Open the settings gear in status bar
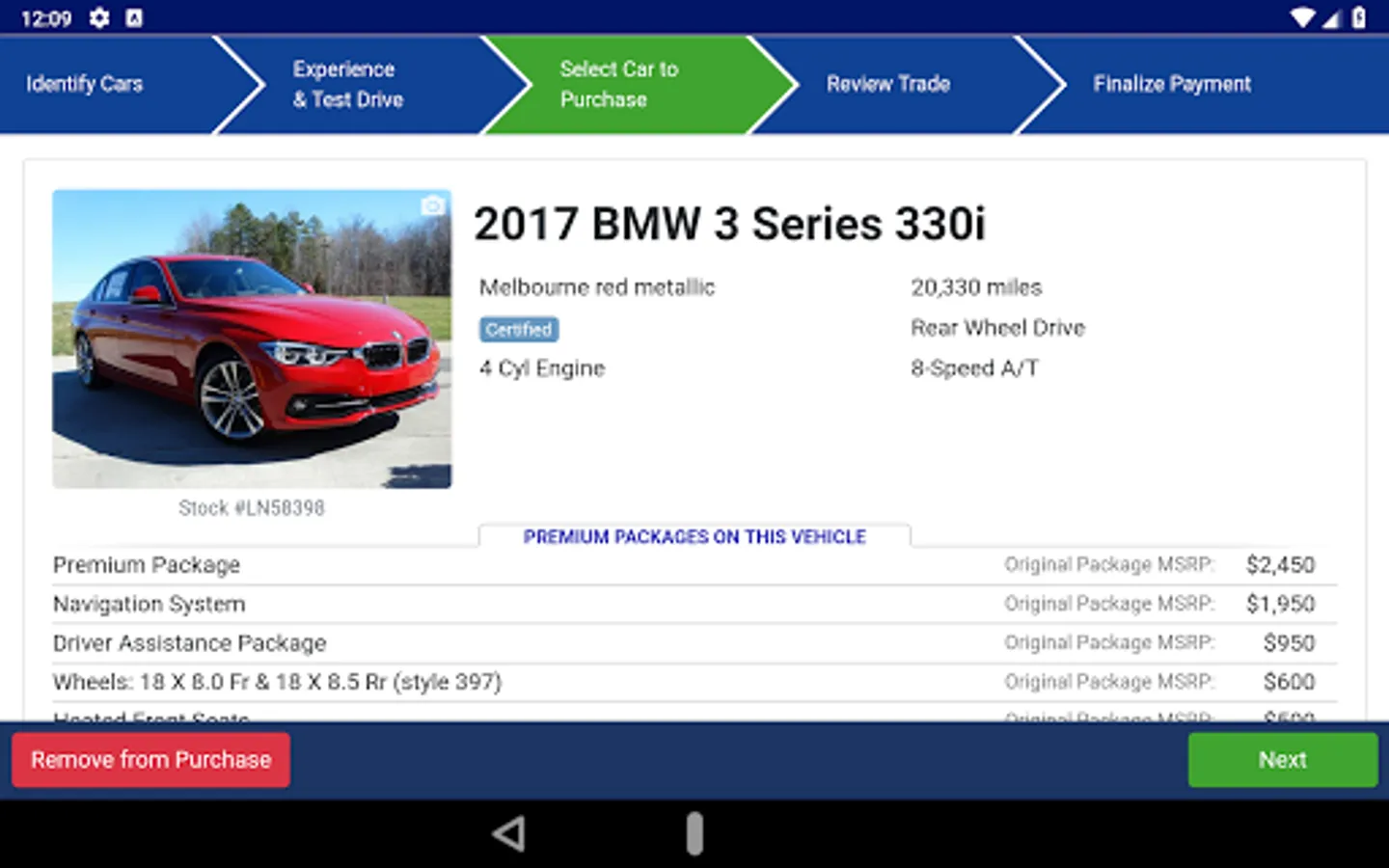Viewport: 1389px width, 868px height. pyautogui.click(x=99, y=18)
